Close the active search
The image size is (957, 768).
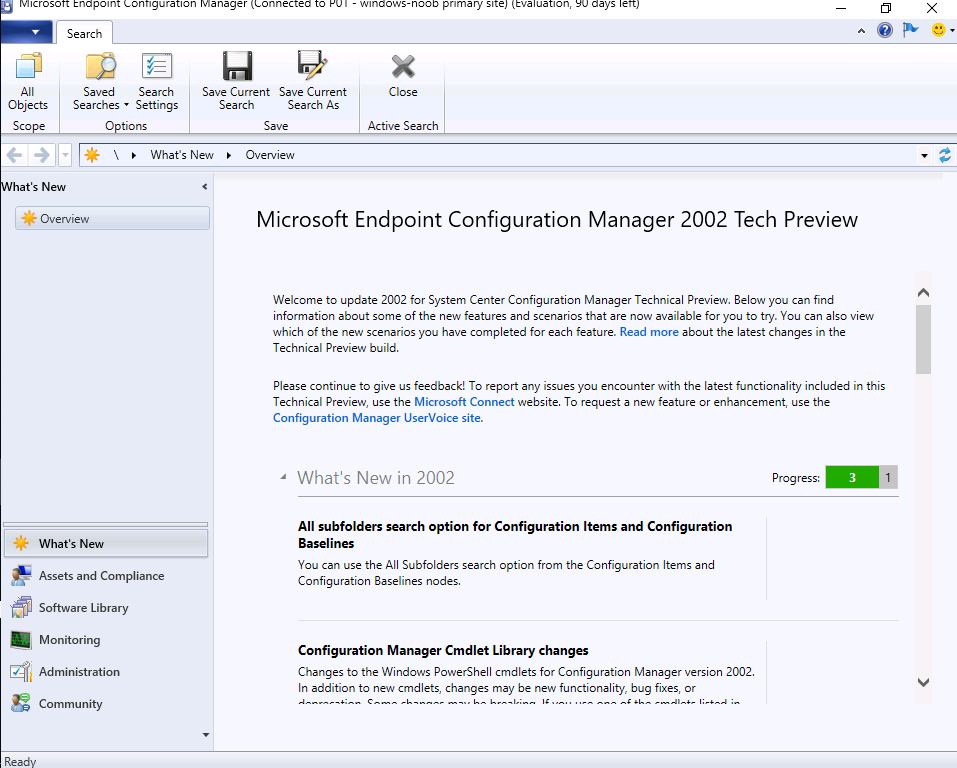click(x=403, y=76)
